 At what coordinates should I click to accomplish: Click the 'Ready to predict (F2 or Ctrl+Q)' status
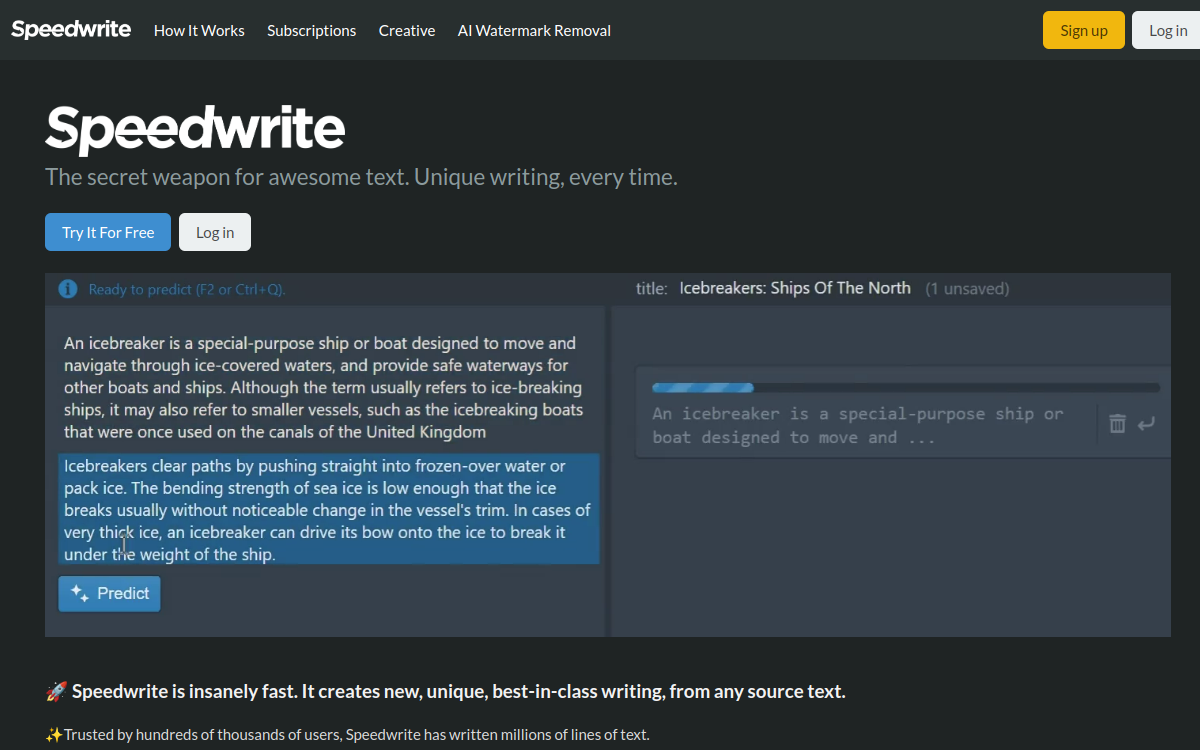[x=187, y=290]
